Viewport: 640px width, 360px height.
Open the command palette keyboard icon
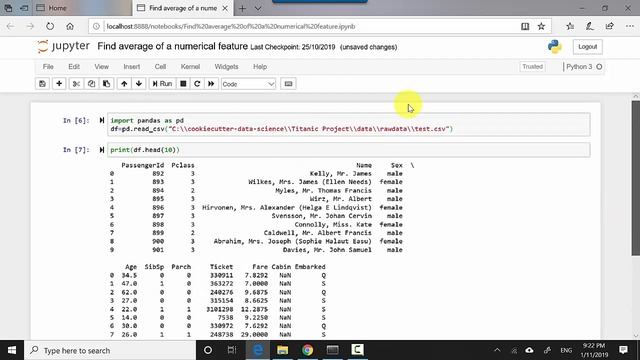pyautogui.click(x=288, y=84)
